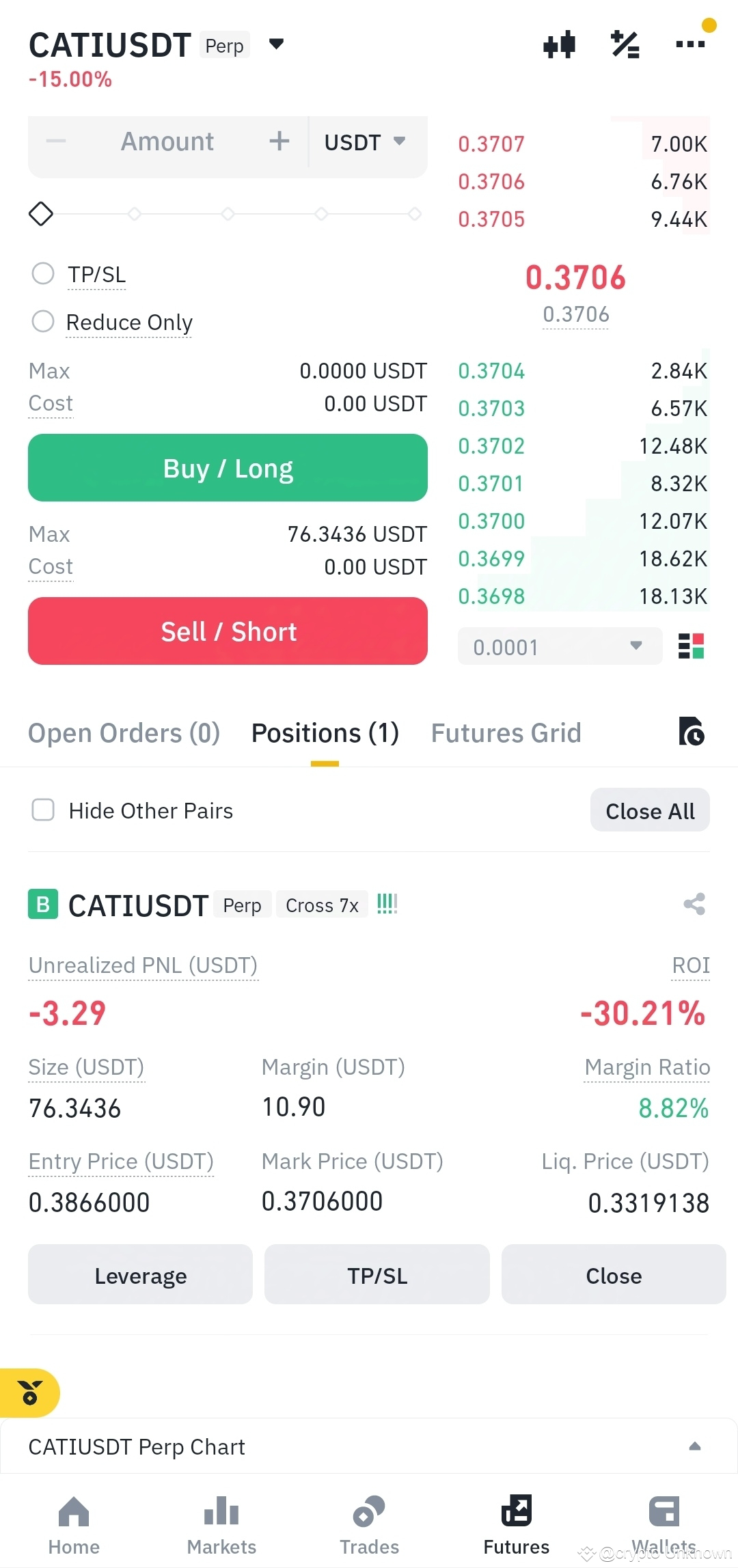
Task: Check the Hide Other Pairs box
Action: point(43,810)
